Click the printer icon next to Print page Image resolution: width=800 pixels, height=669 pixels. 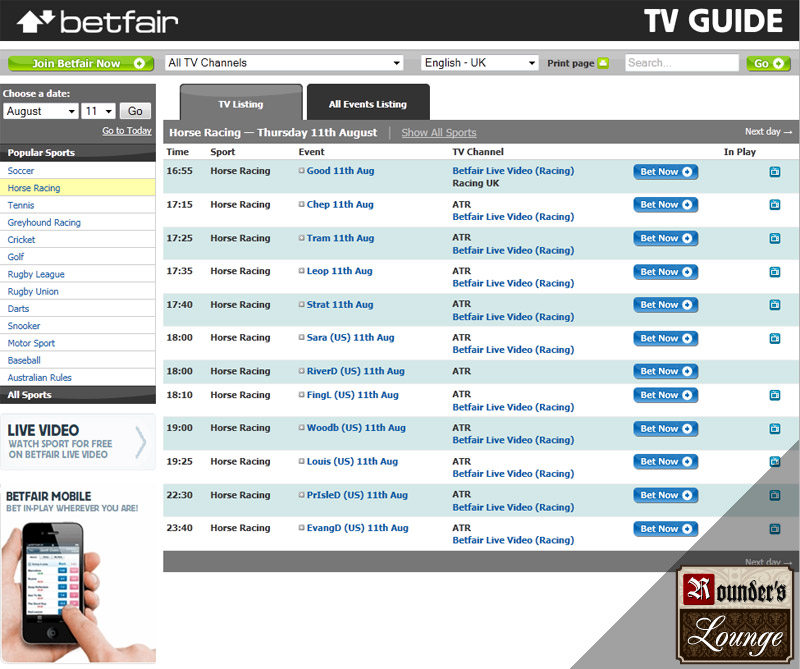click(x=603, y=63)
